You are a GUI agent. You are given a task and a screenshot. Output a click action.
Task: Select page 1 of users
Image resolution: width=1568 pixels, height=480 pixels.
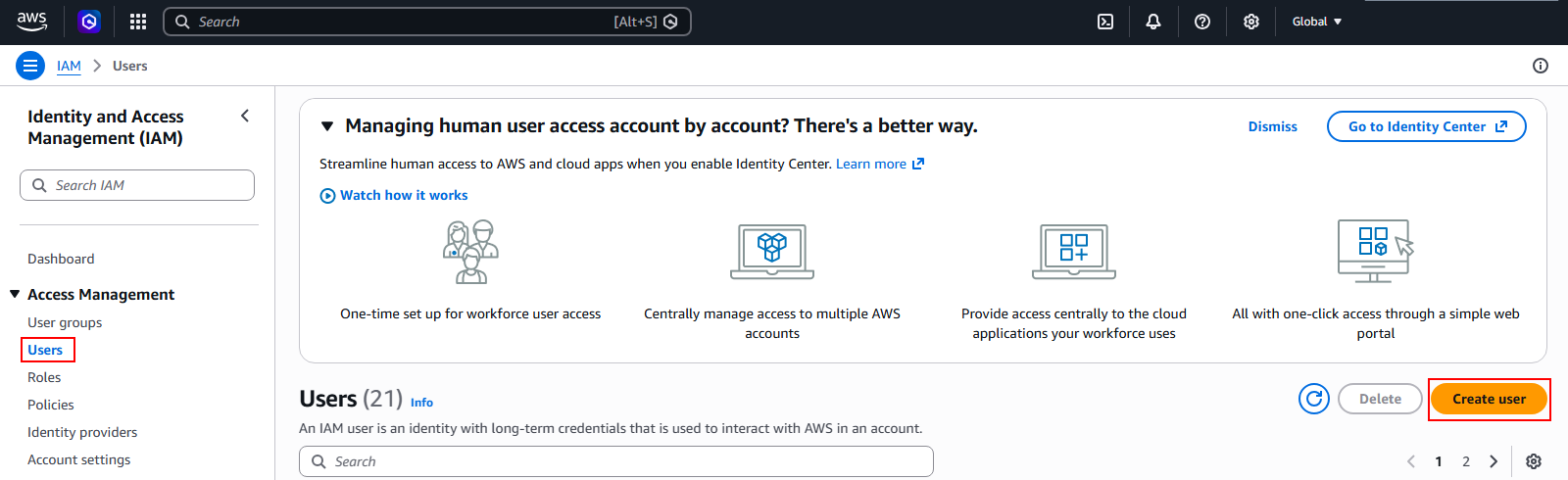pyautogui.click(x=1439, y=461)
